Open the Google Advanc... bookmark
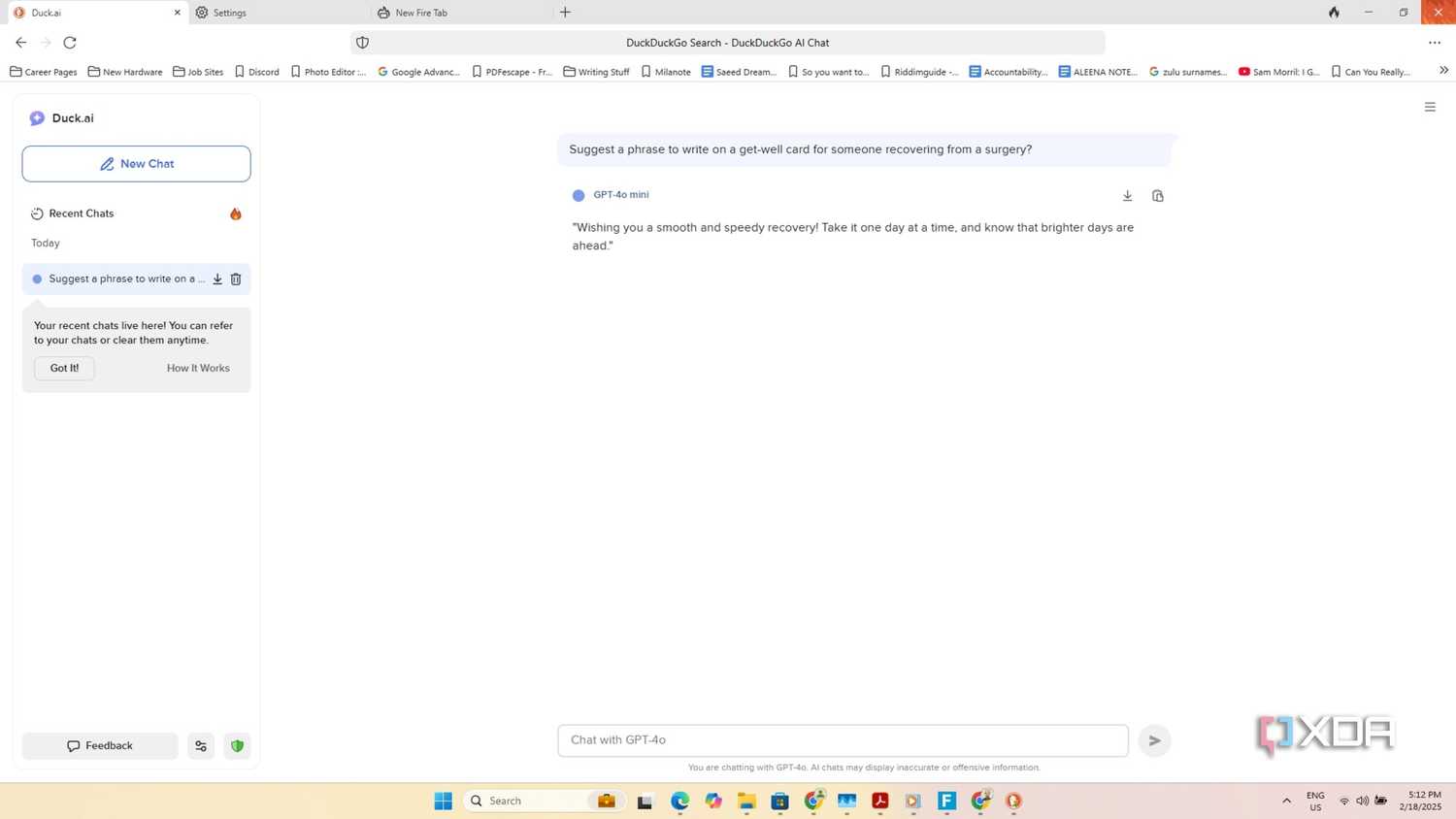Image resolution: width=1456 pixels, height=819 pixels. tap(418, 72)
